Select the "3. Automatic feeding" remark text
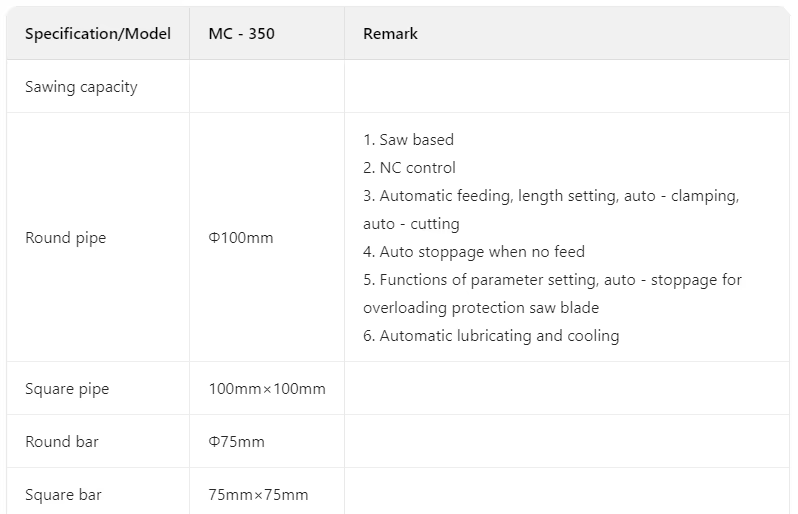 (550, 196)
